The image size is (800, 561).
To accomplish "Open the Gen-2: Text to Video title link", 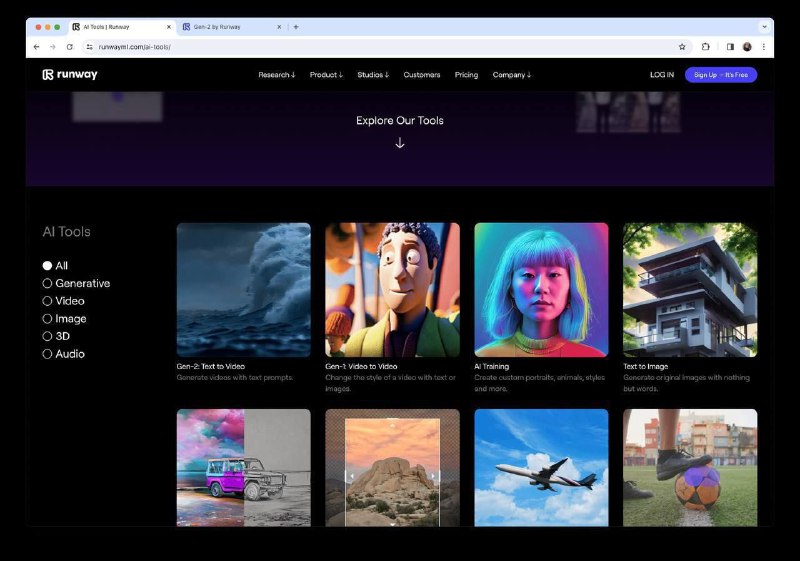I will coord(210,366).
